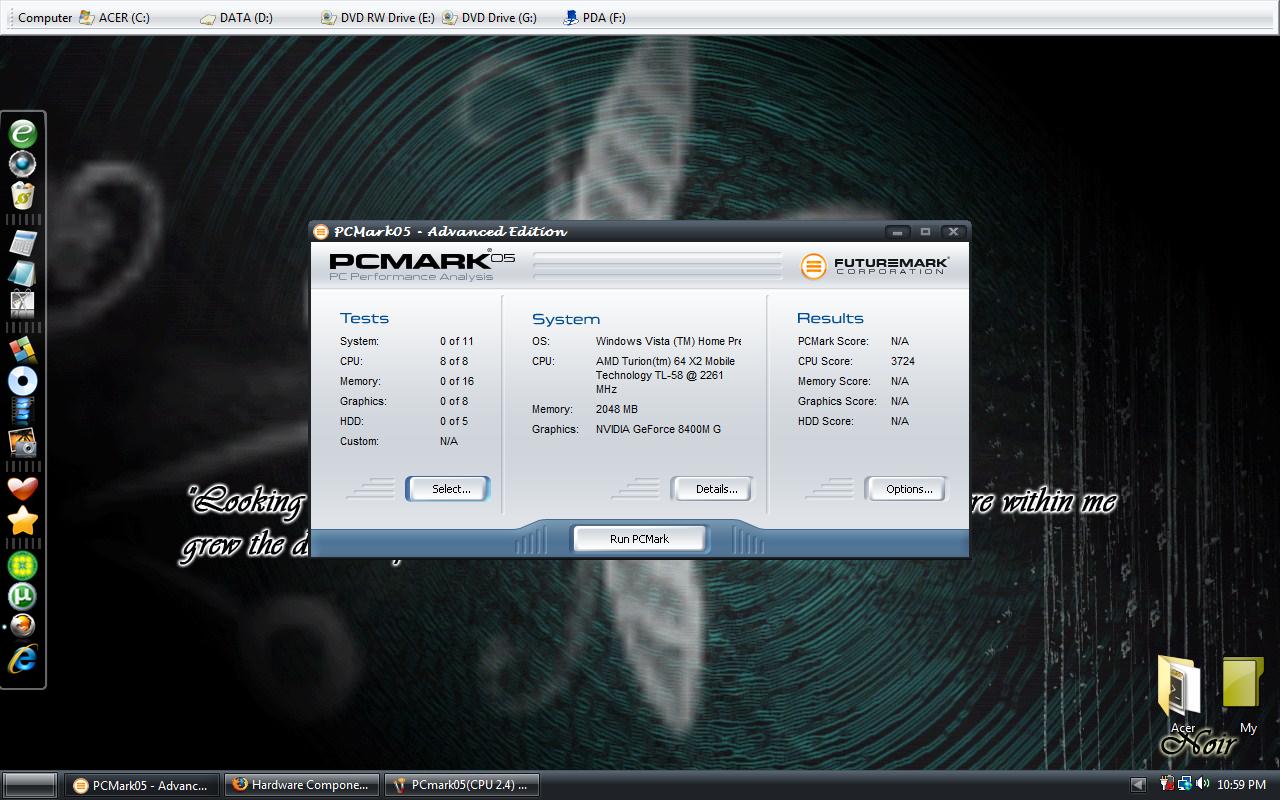This screenshot has width=1280, height=800.
Task: Switch to Hardware Compone... Firefox taskbar item
Action: click(x=302, y=785)
